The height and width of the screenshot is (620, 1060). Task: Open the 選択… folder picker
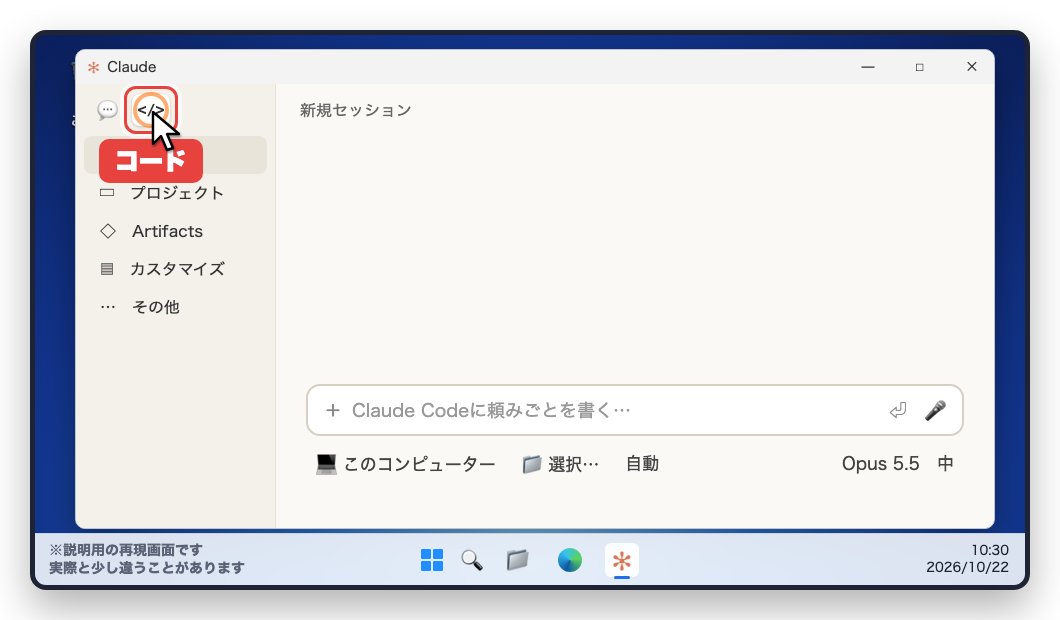560,464
